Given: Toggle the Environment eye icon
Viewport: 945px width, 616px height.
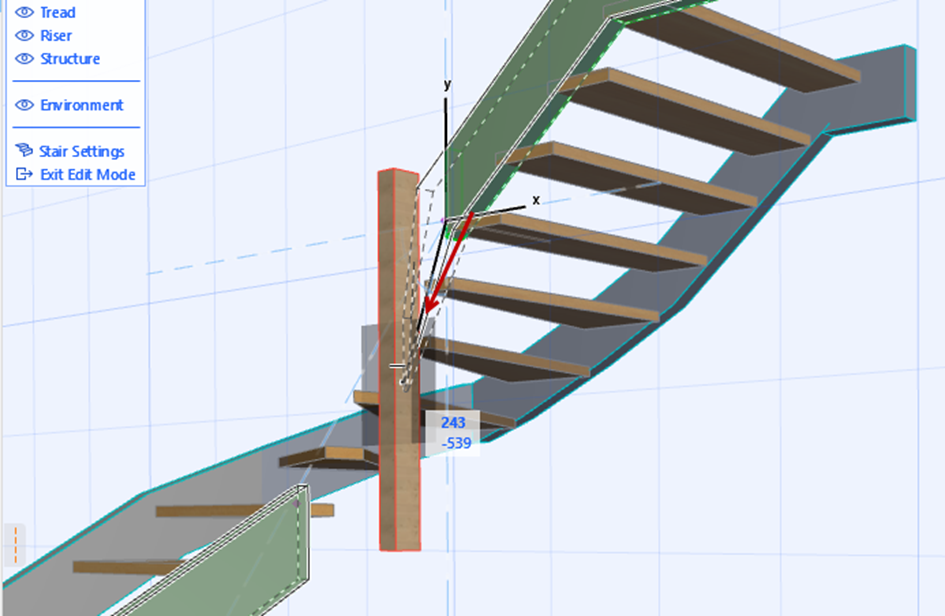Looking at the screenshot, I should point(24,105).
